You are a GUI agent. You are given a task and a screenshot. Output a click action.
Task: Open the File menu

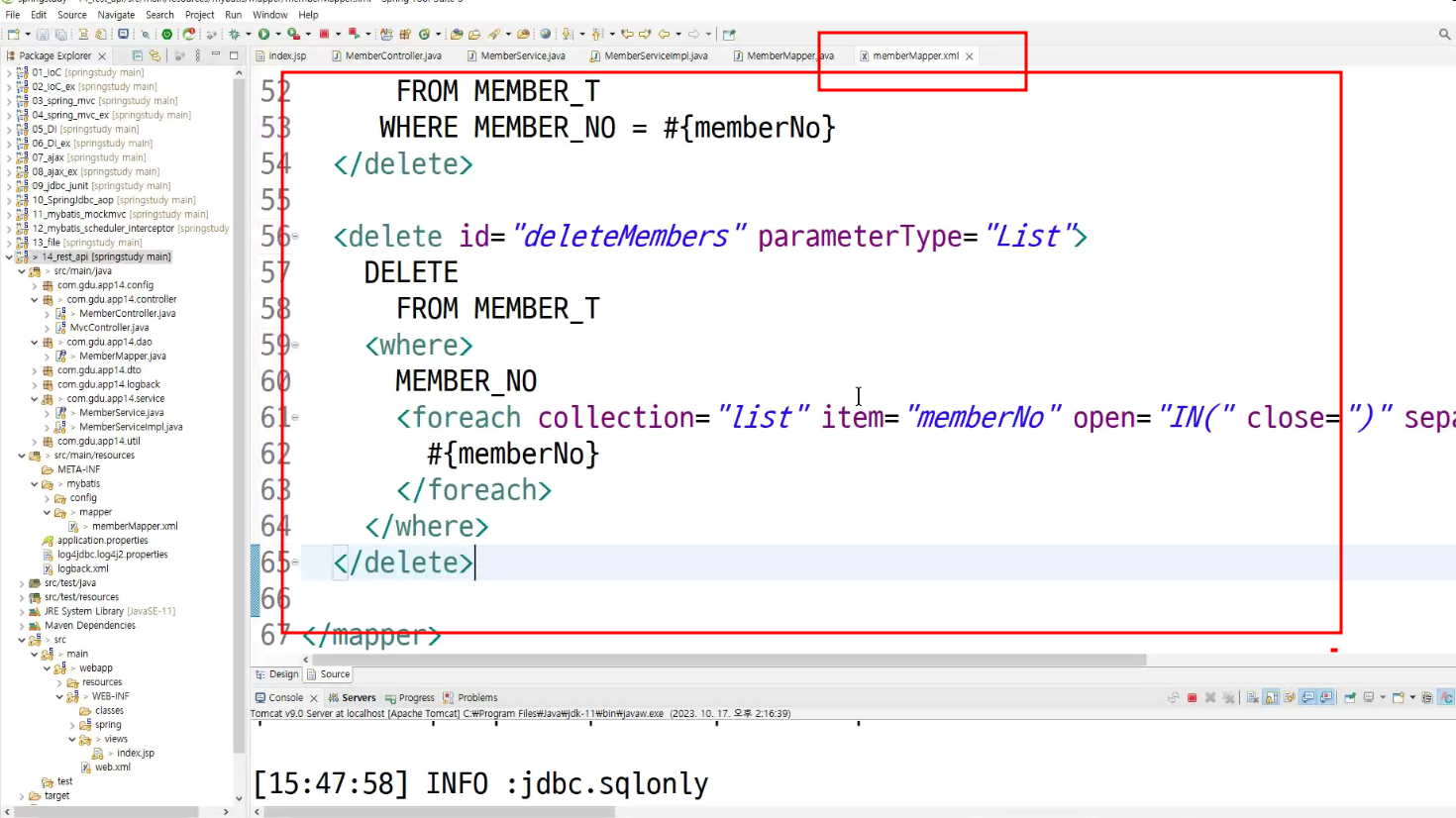13,15
